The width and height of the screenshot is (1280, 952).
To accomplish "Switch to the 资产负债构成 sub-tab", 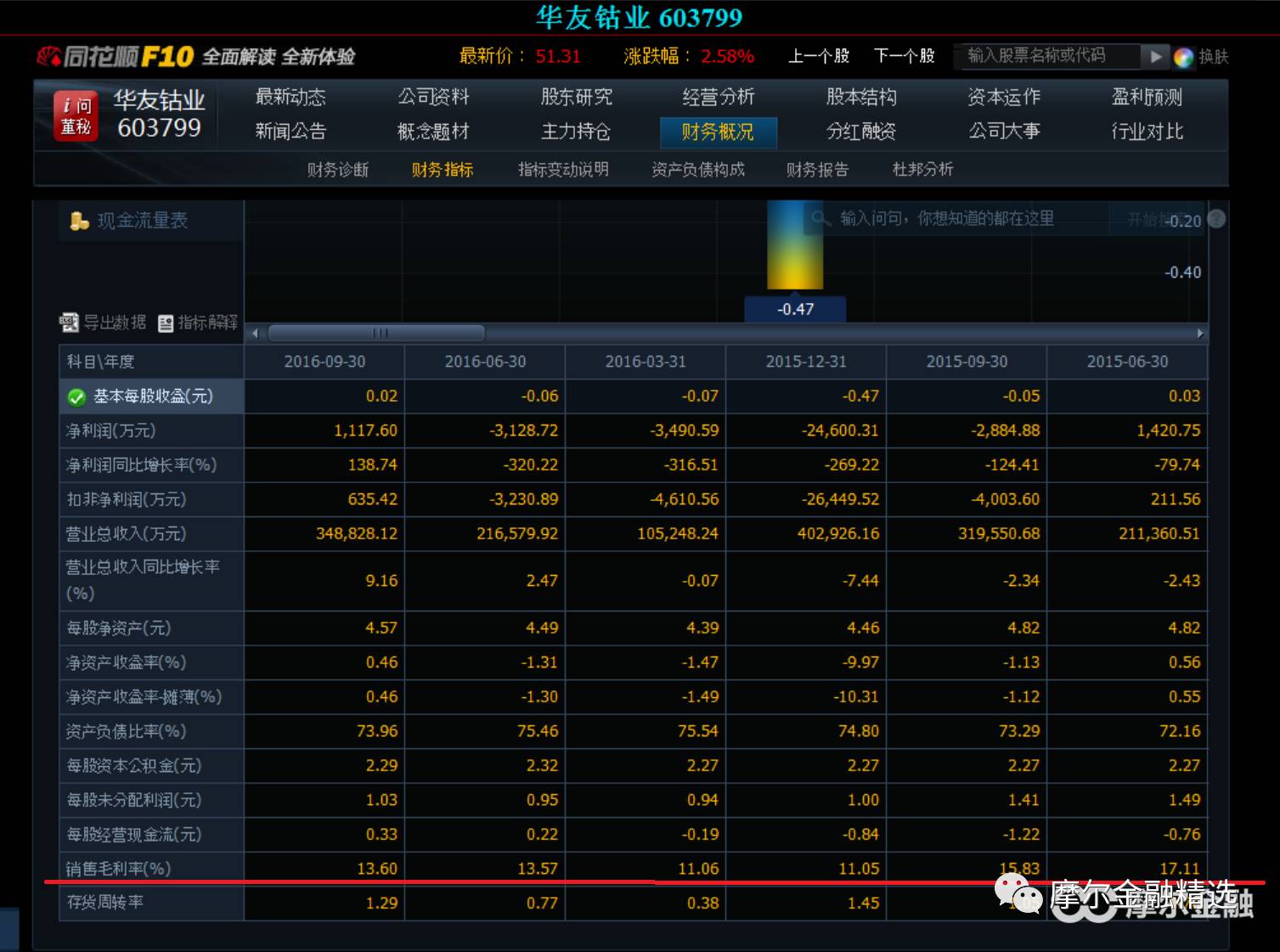I will [x=698, y=170].
